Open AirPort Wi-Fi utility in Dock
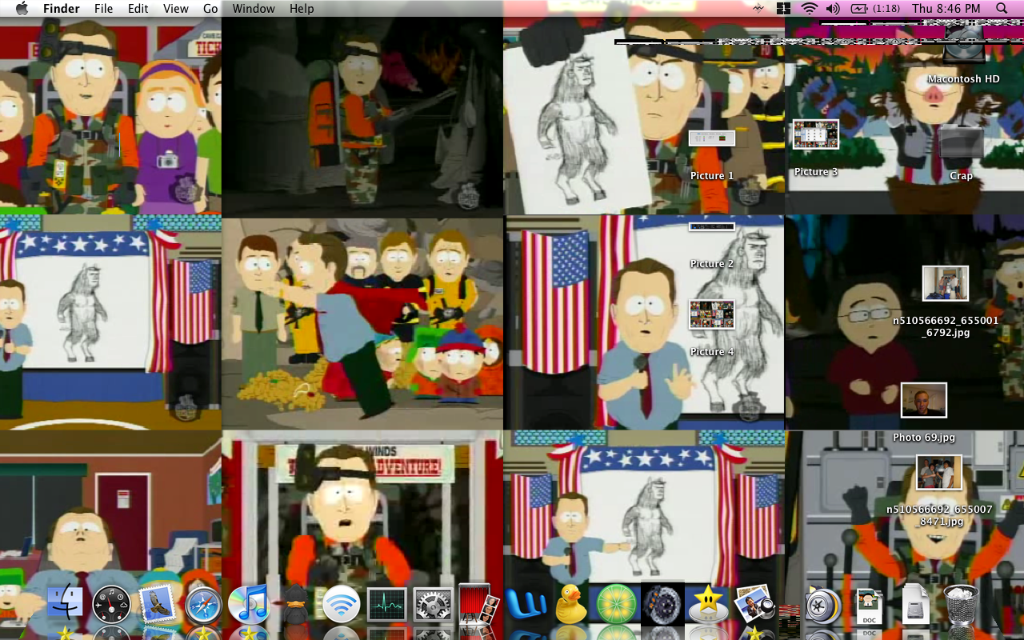Image resolution: width=1024 pixels, height=640 pixels. pyautogui.click(x=341, y=605)
